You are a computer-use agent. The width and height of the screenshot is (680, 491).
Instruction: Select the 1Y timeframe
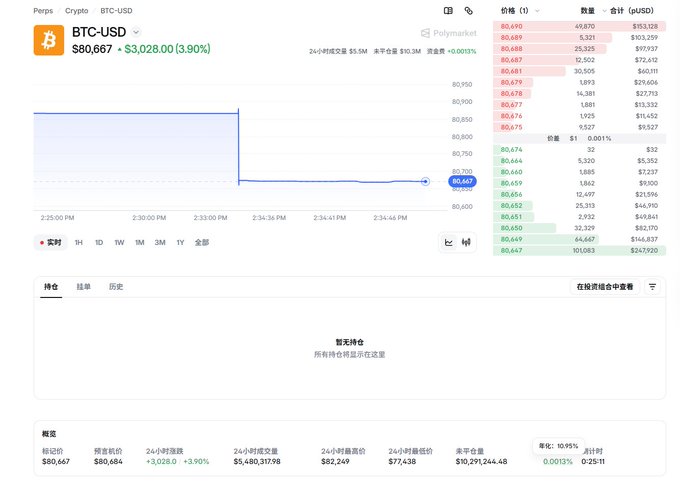180,242
